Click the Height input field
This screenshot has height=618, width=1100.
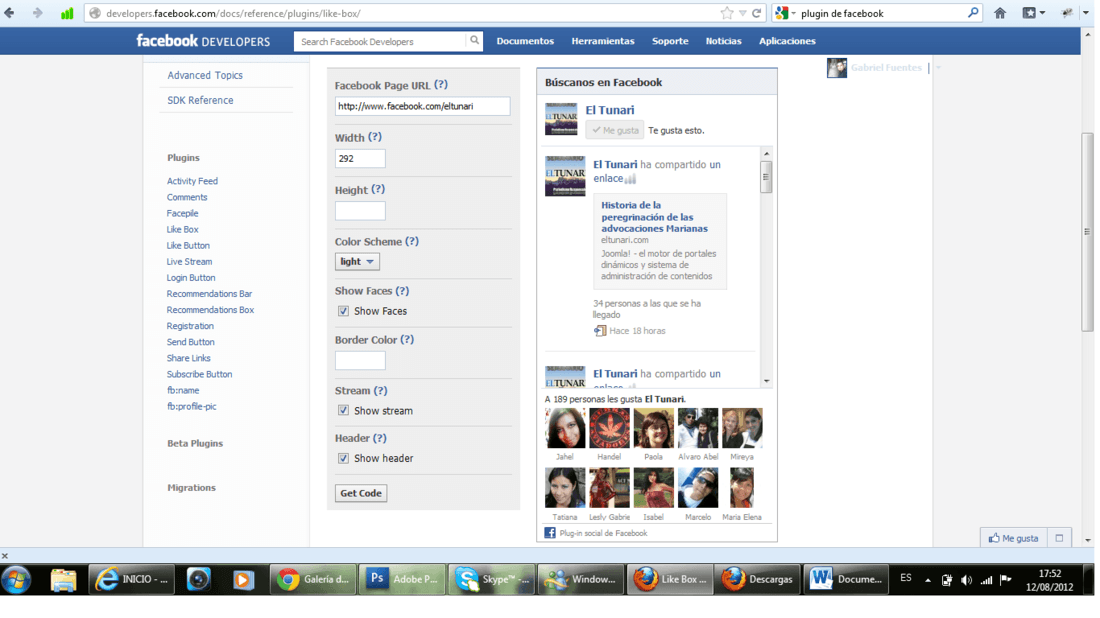coord(360,210)
